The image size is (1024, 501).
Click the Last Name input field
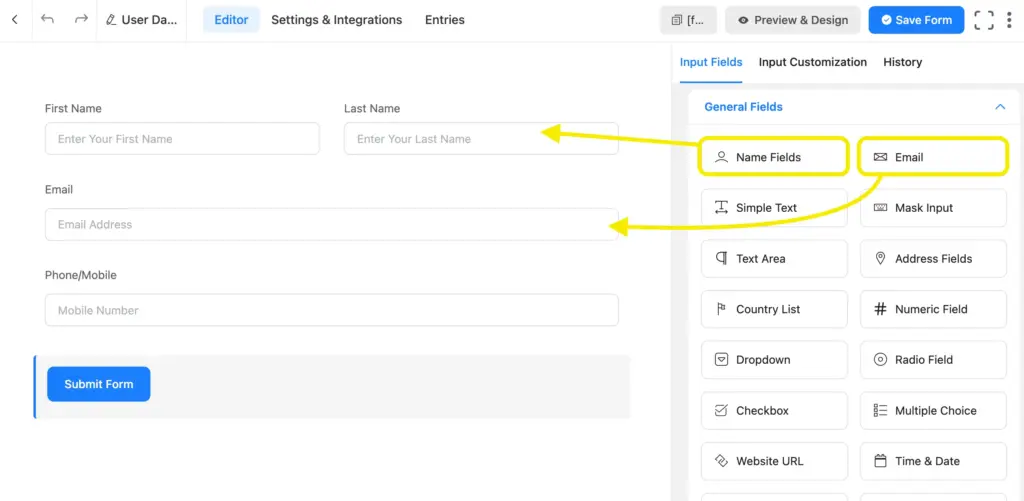click(481, 138)
